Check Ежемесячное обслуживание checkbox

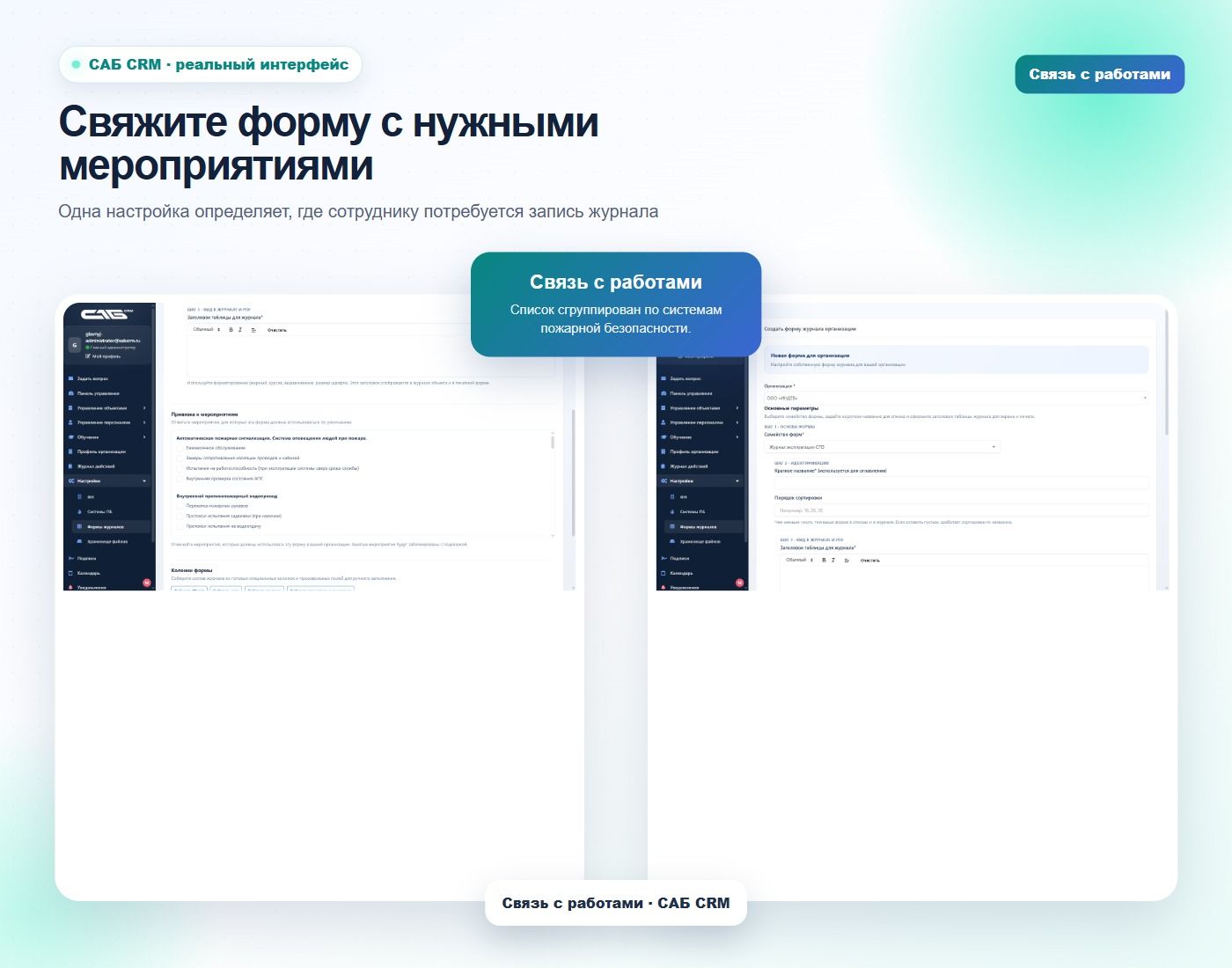180,448
